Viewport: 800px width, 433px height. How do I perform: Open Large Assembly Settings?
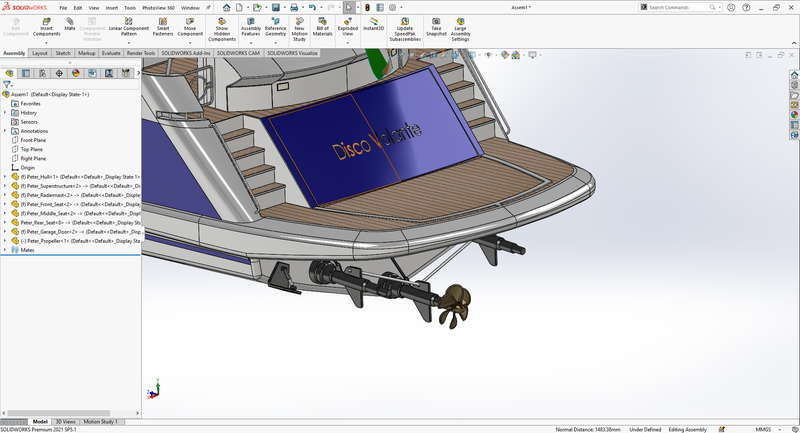point(460,30)
